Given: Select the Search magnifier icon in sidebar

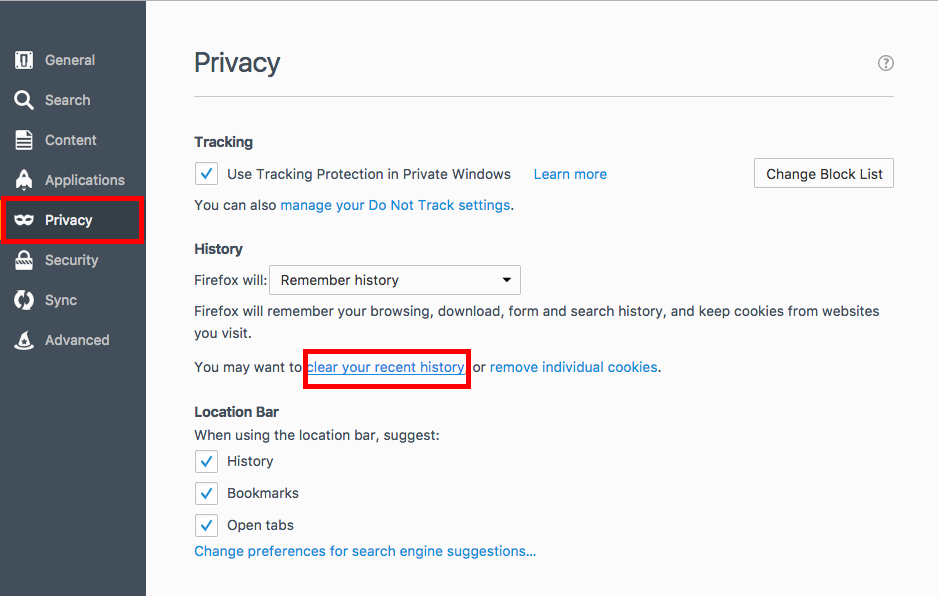Looking at the screenshot, I should click(24, 100).
